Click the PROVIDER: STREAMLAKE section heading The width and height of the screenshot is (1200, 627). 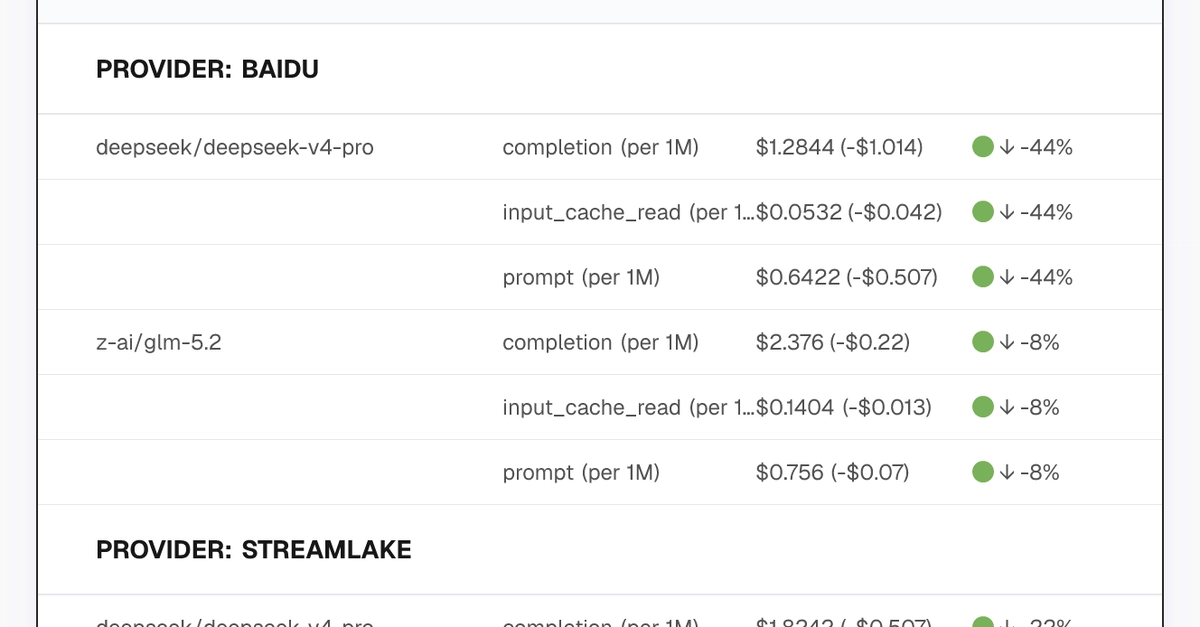click(254, 550)
